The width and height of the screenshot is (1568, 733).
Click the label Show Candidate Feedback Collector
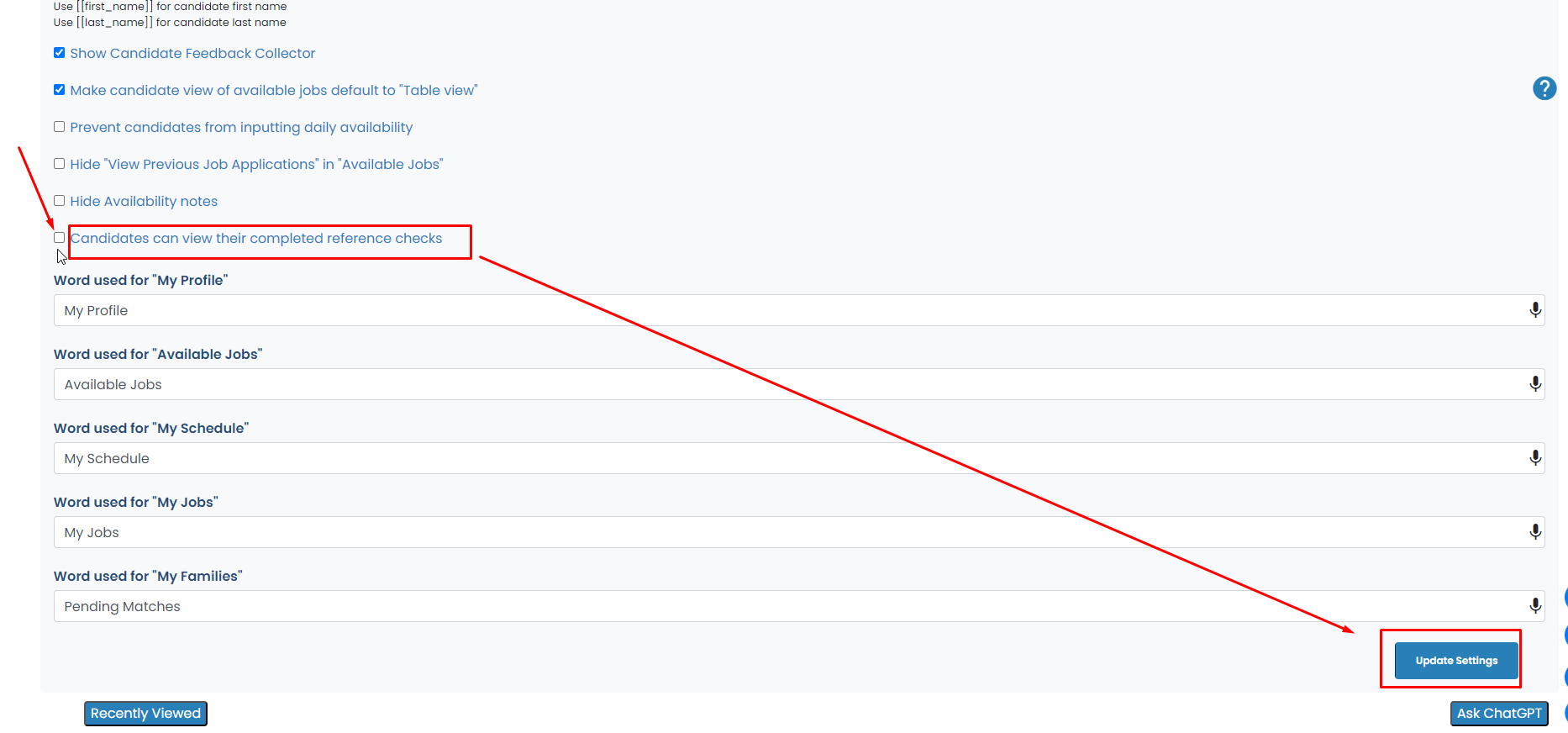[192, 53]
